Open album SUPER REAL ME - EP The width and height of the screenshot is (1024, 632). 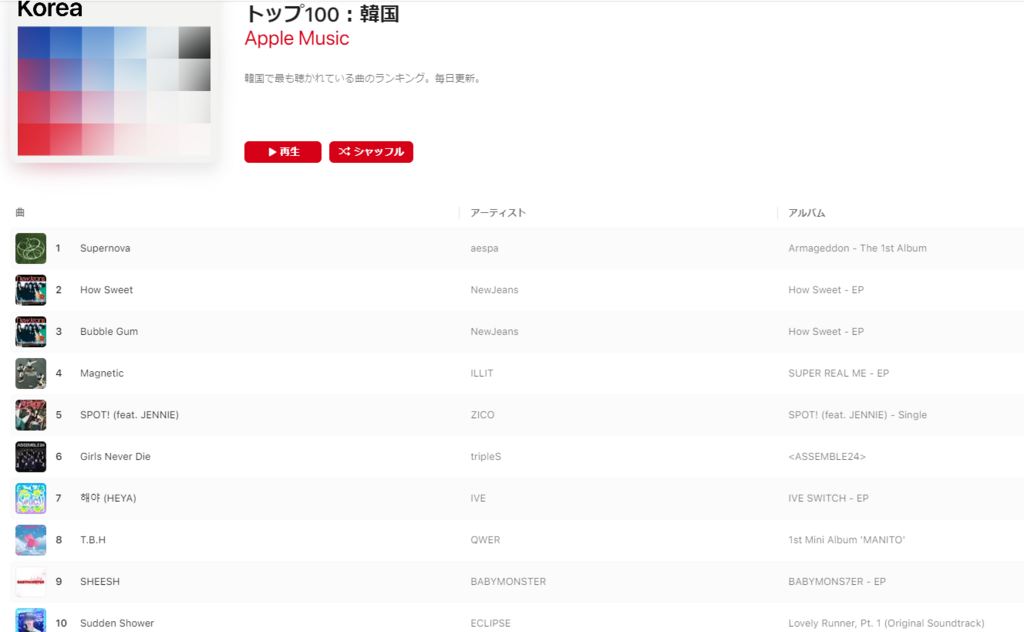(x=839, y=373)
